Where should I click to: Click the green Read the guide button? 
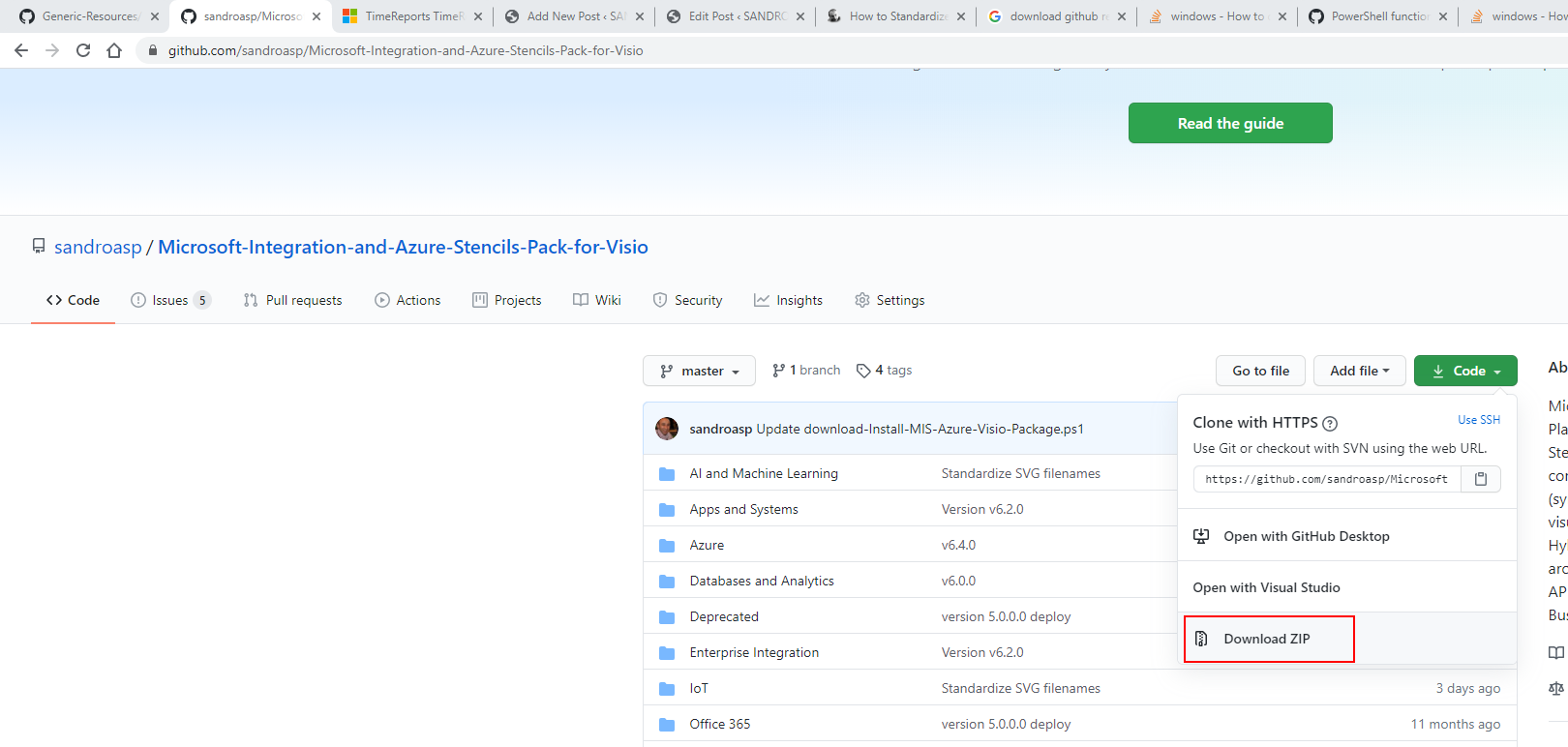(x=1230, y=123)
